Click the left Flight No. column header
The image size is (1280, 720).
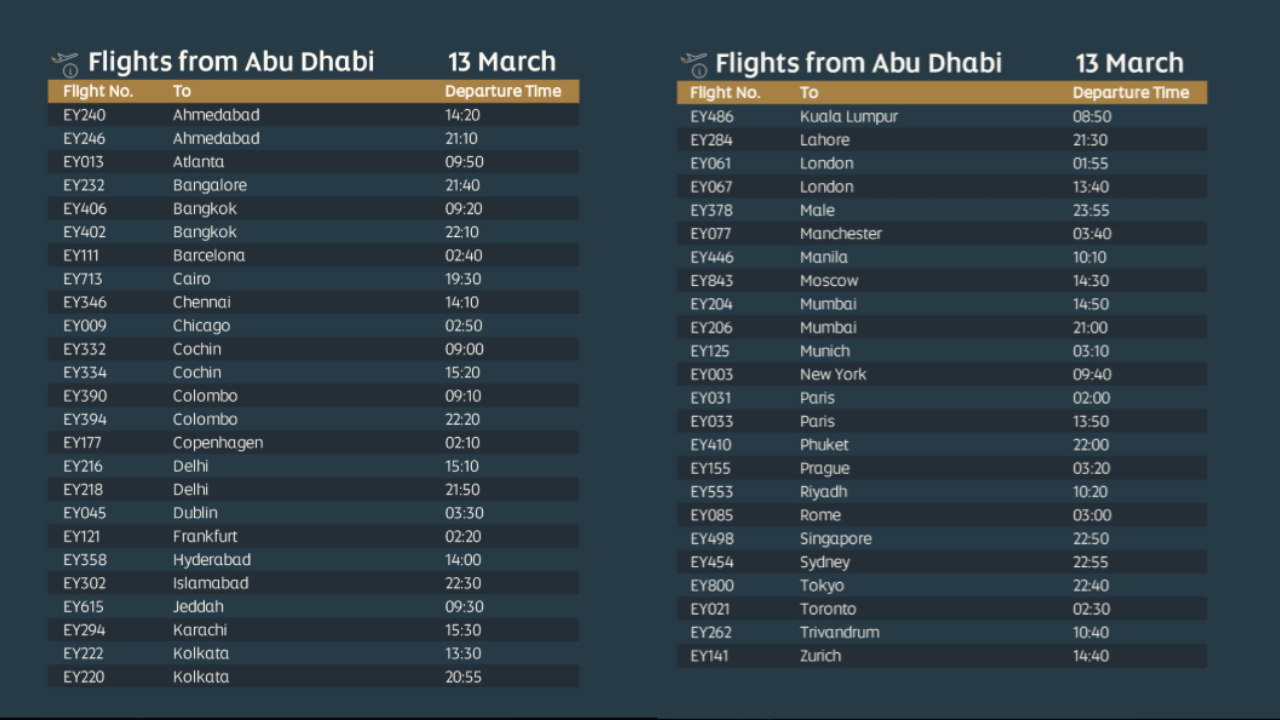click(x=98, y=91)
